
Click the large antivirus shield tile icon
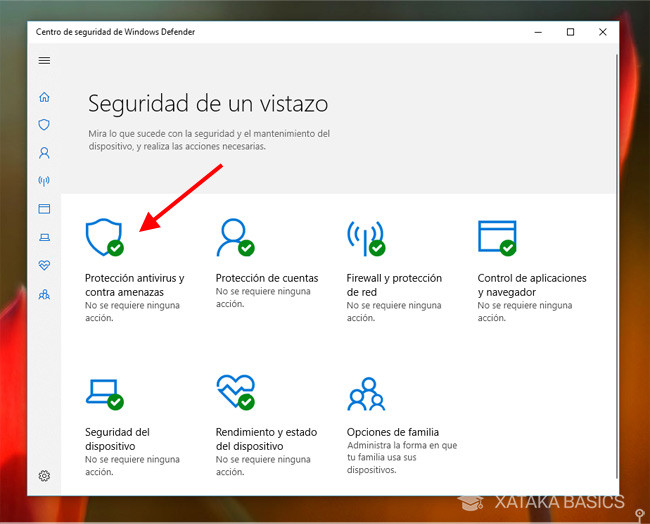click(103, 237)
